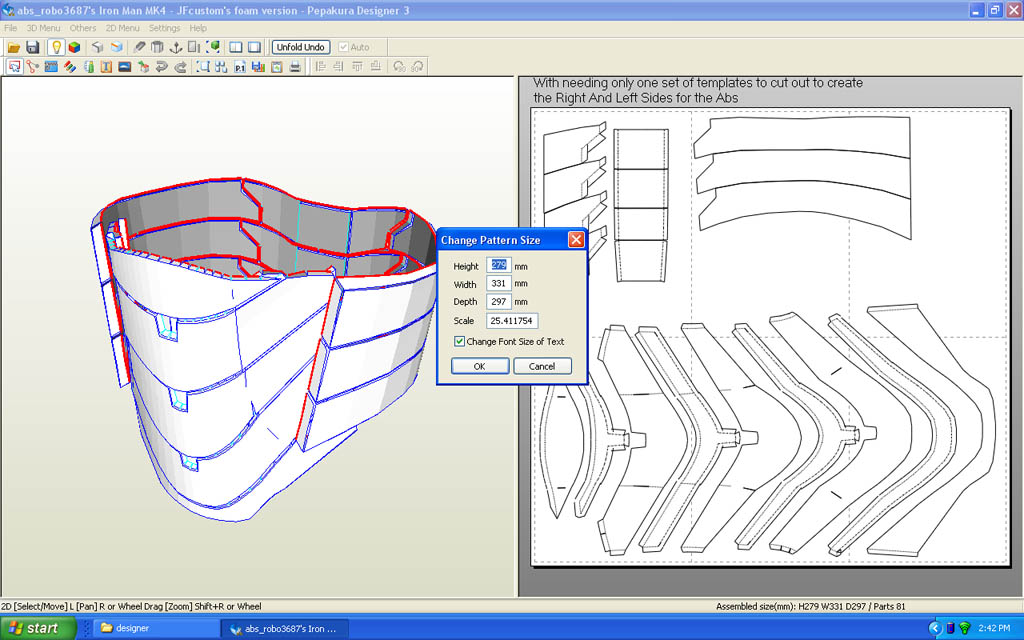Viewport: 1024px width, 640px height.
Task: Open the Help menu
Action: click(x=198, y=28)
